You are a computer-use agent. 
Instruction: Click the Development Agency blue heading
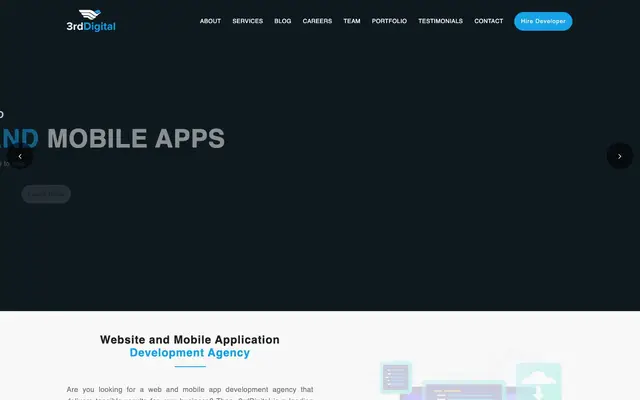190,353
